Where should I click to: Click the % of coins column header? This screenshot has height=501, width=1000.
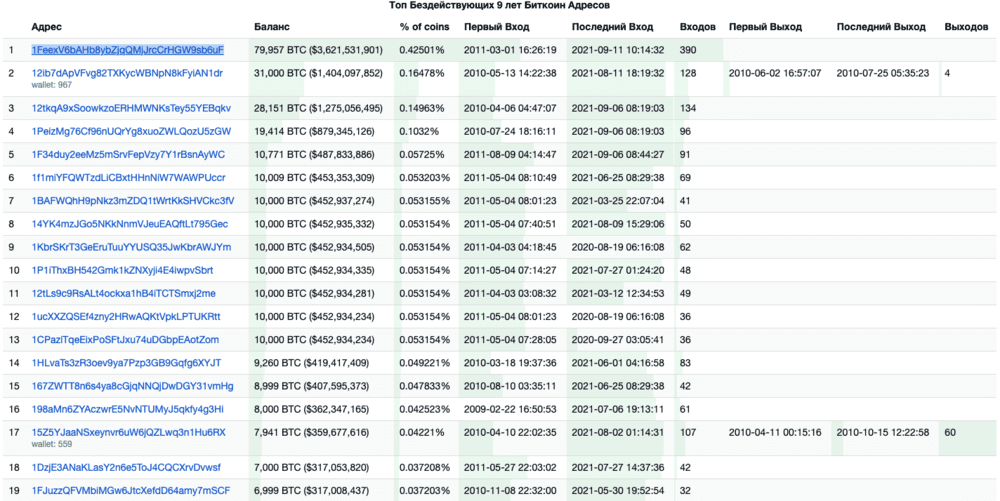[425, 27]
